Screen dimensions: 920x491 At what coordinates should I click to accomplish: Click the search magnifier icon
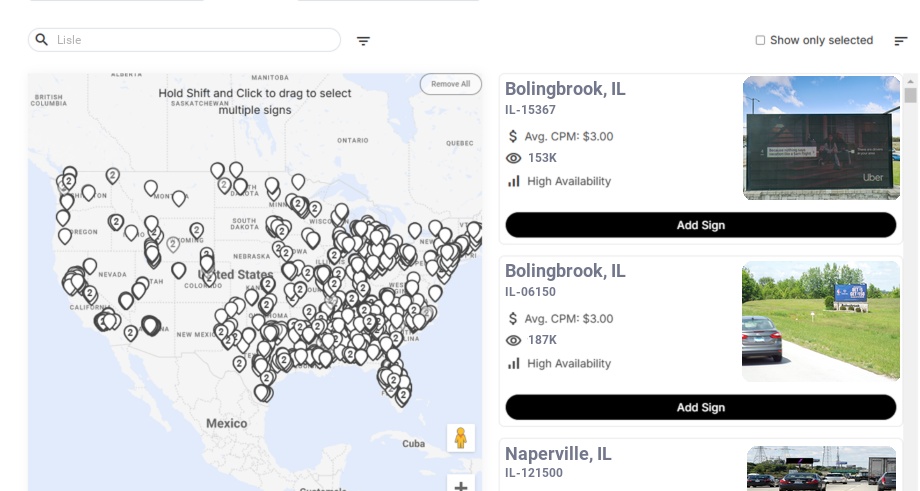point(42,40)
